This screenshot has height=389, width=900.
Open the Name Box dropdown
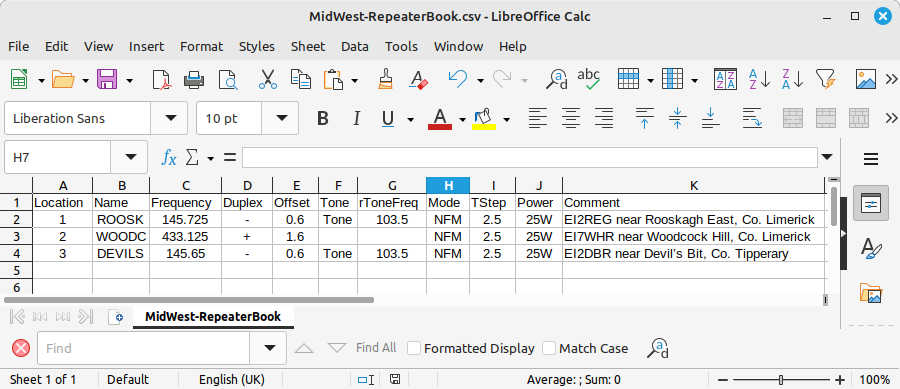point(131,157)
